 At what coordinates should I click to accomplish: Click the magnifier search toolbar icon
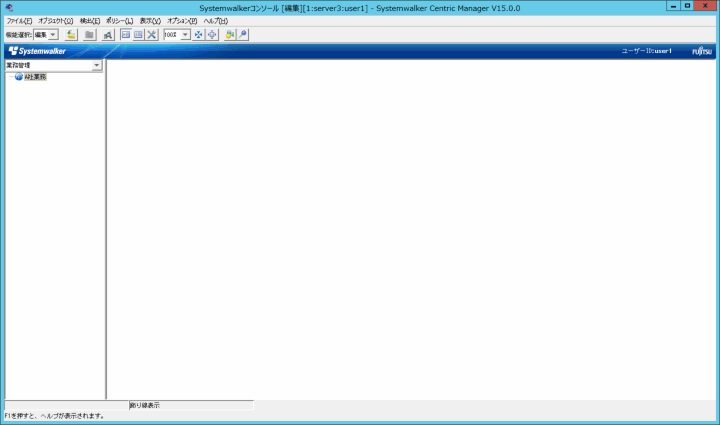tap(108, 35)
